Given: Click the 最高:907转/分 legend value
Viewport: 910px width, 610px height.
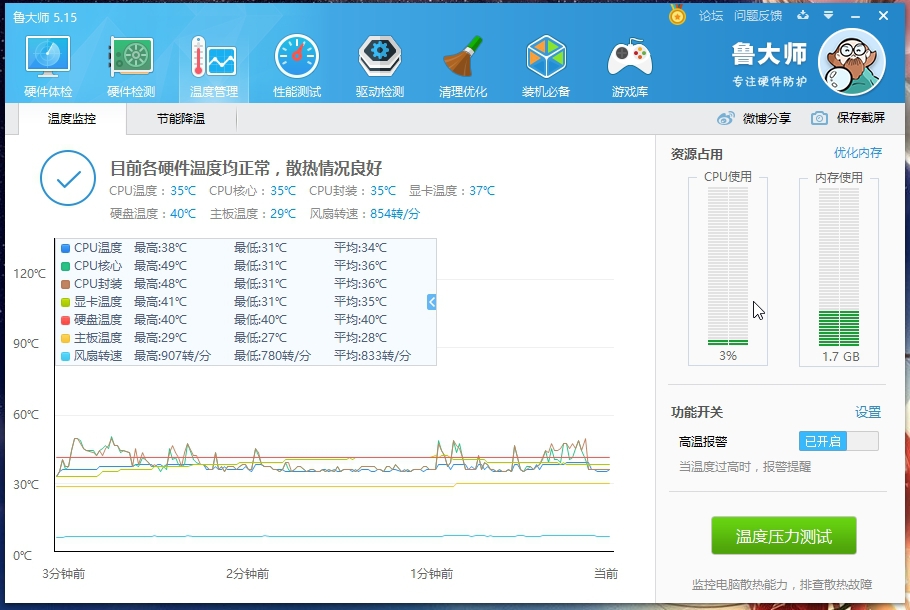Looking at the screenshot, I should (172, 356).
